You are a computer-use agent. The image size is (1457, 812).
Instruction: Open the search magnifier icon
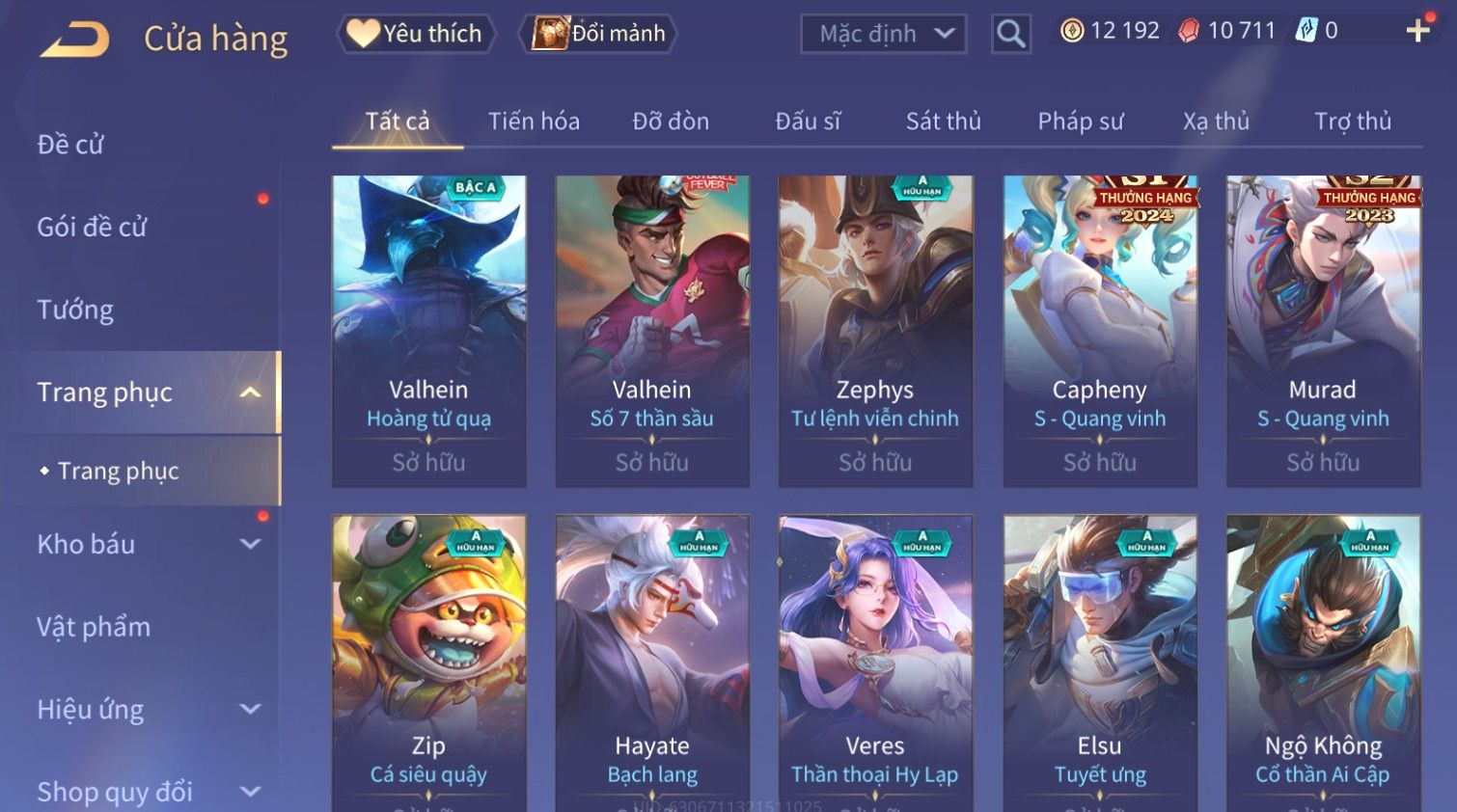pyautogui.click(x=1010, y=34)
